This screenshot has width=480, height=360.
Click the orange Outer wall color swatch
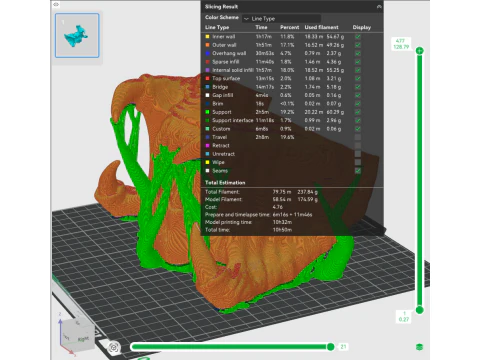tap(207, 45)
